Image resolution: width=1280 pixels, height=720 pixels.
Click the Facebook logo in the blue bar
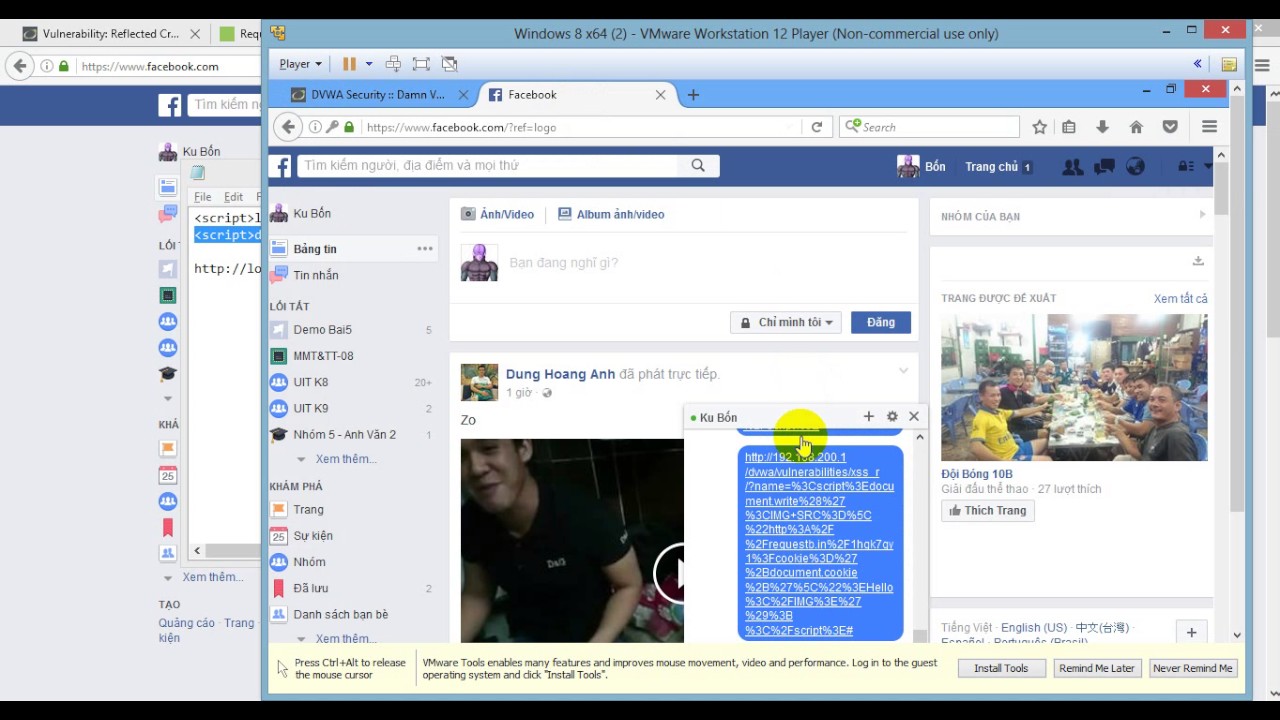[282, 166]
